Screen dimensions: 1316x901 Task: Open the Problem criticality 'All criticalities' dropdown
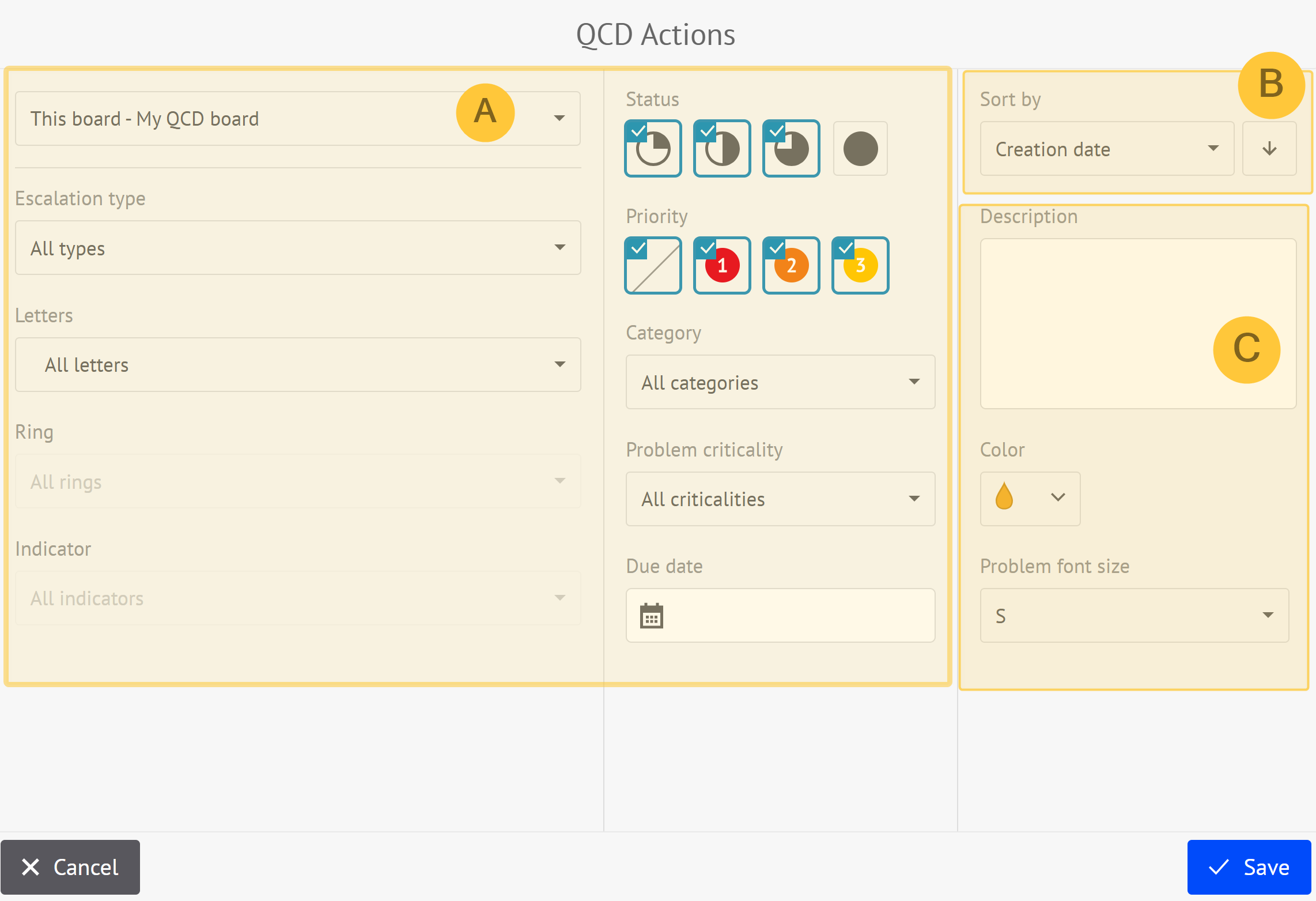point(781,499)
